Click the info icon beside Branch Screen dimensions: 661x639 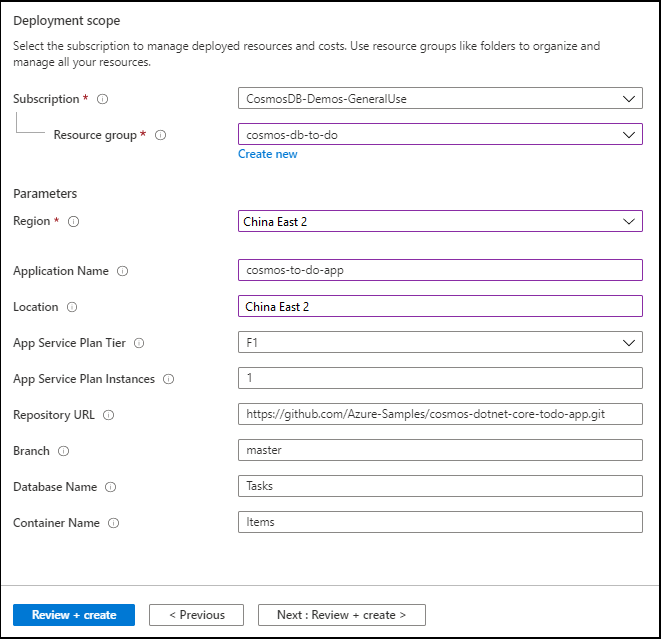[x=63, y=451]
